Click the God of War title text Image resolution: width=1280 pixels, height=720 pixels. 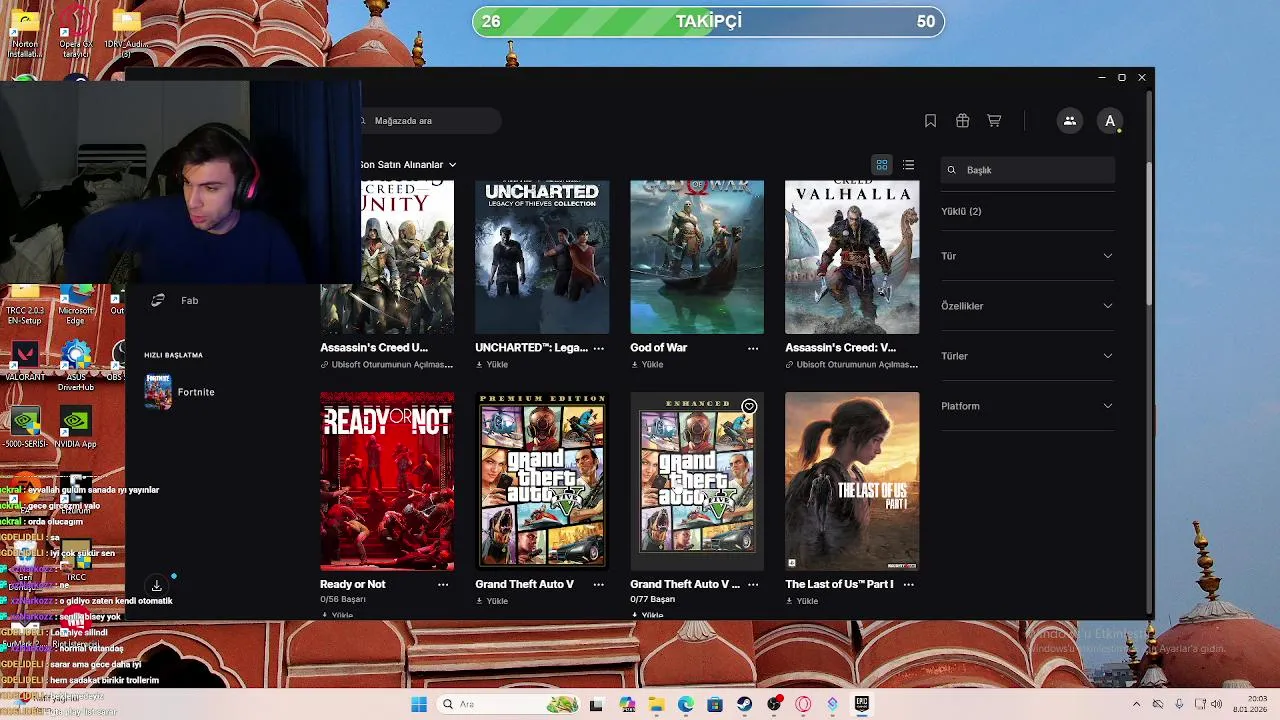click(x=658, y=348)
